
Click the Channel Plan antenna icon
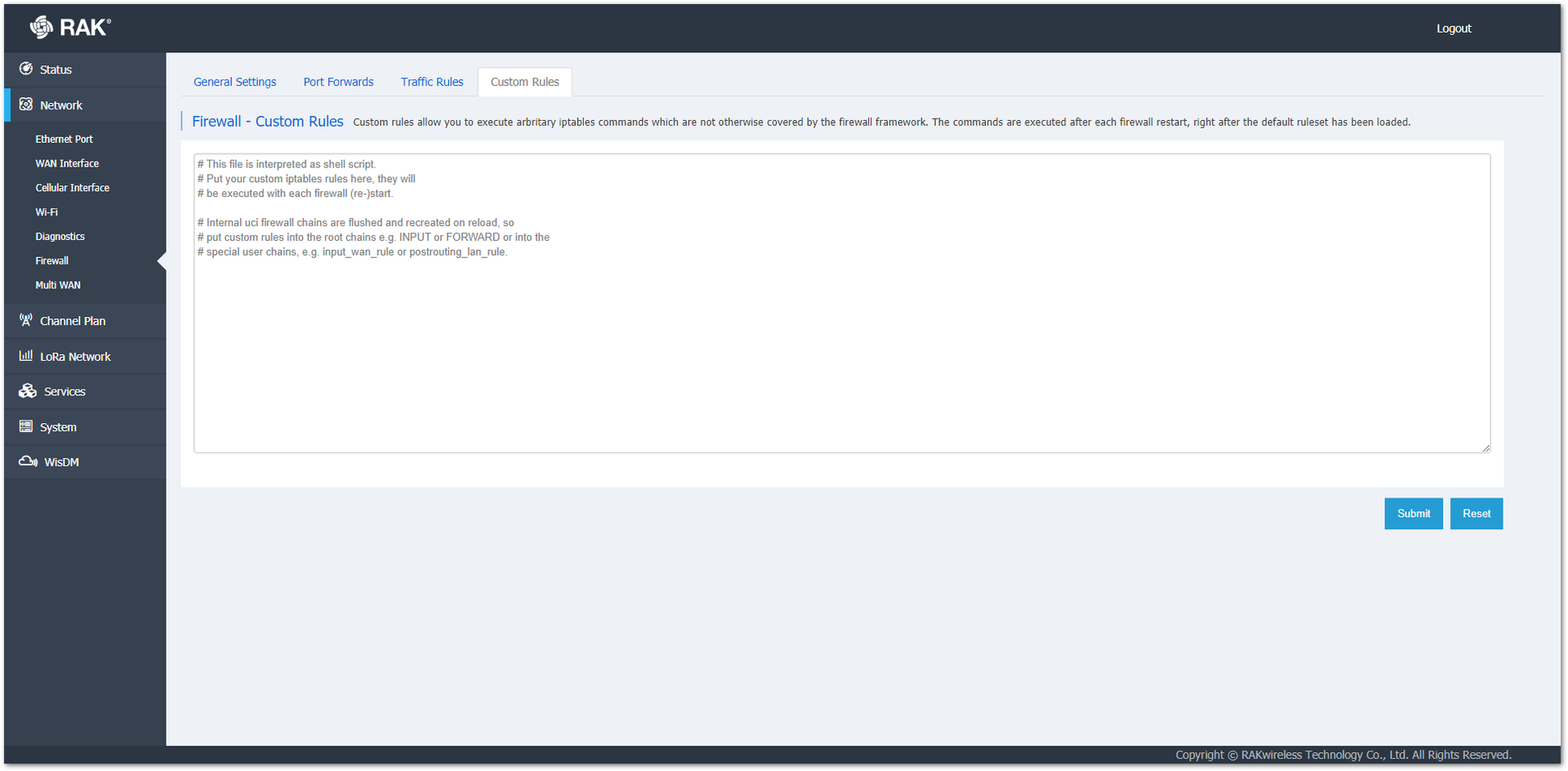26,320
